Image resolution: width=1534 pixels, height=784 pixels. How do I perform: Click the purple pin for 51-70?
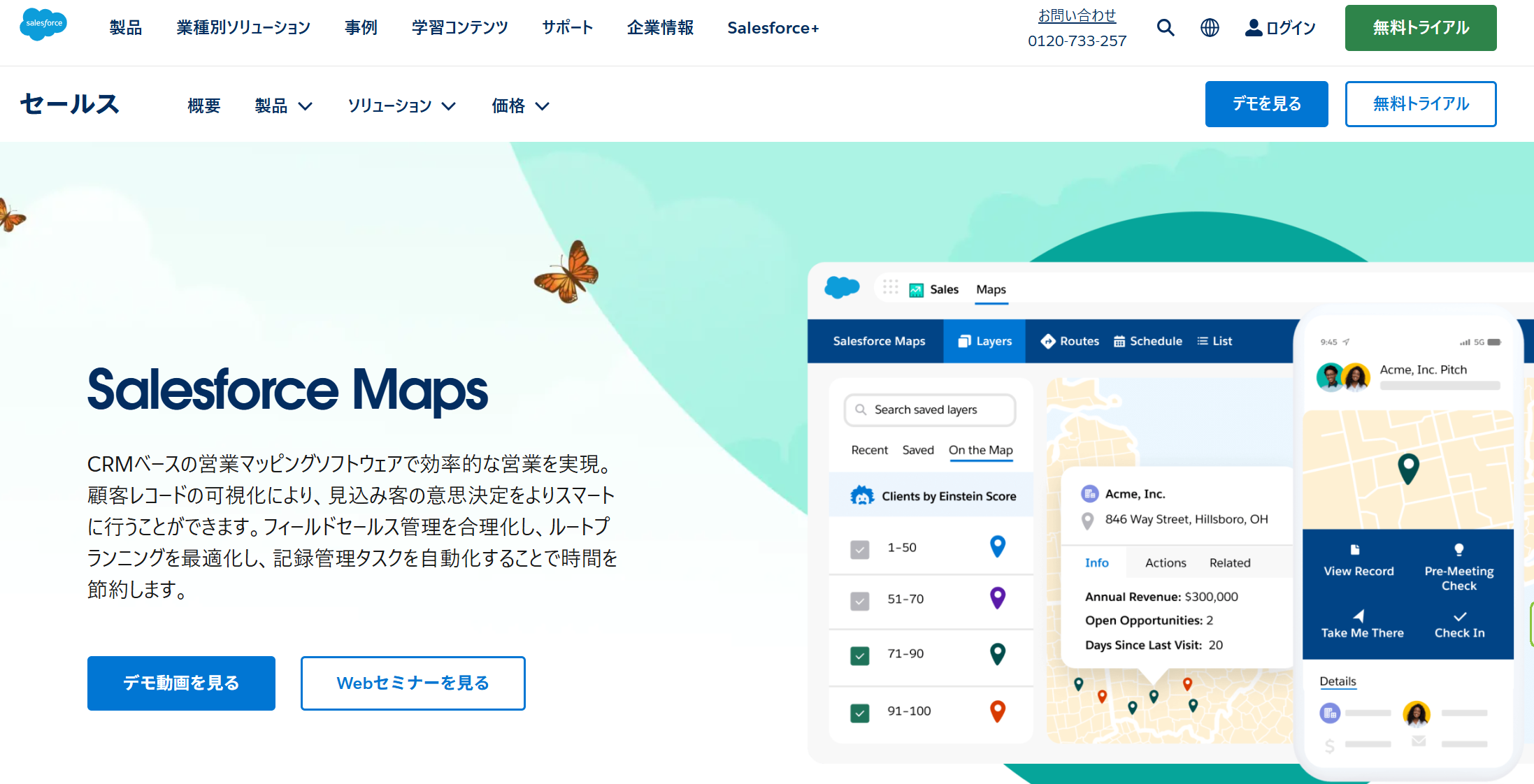(998, 598)
